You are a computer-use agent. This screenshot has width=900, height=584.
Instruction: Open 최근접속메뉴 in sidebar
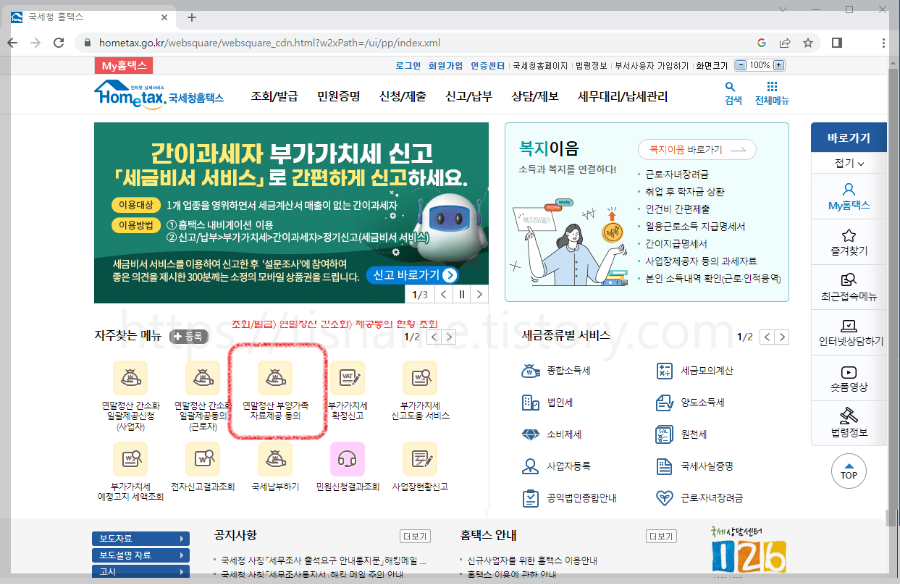click(849, 287)
